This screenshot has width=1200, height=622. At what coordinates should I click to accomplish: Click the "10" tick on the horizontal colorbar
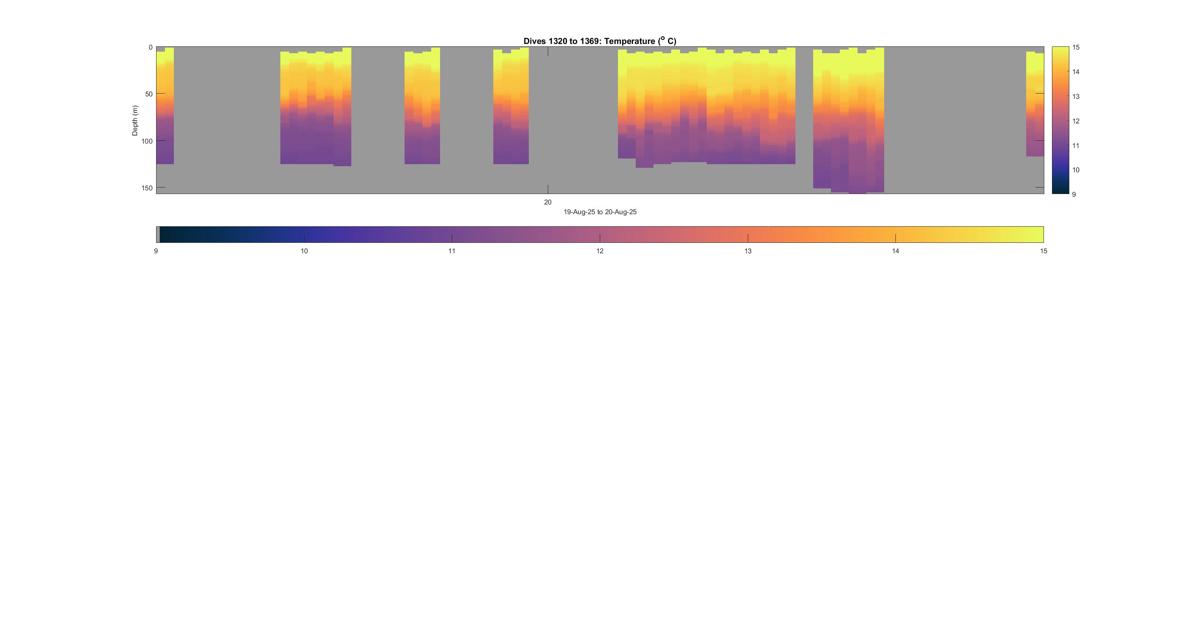pos(304,251)
